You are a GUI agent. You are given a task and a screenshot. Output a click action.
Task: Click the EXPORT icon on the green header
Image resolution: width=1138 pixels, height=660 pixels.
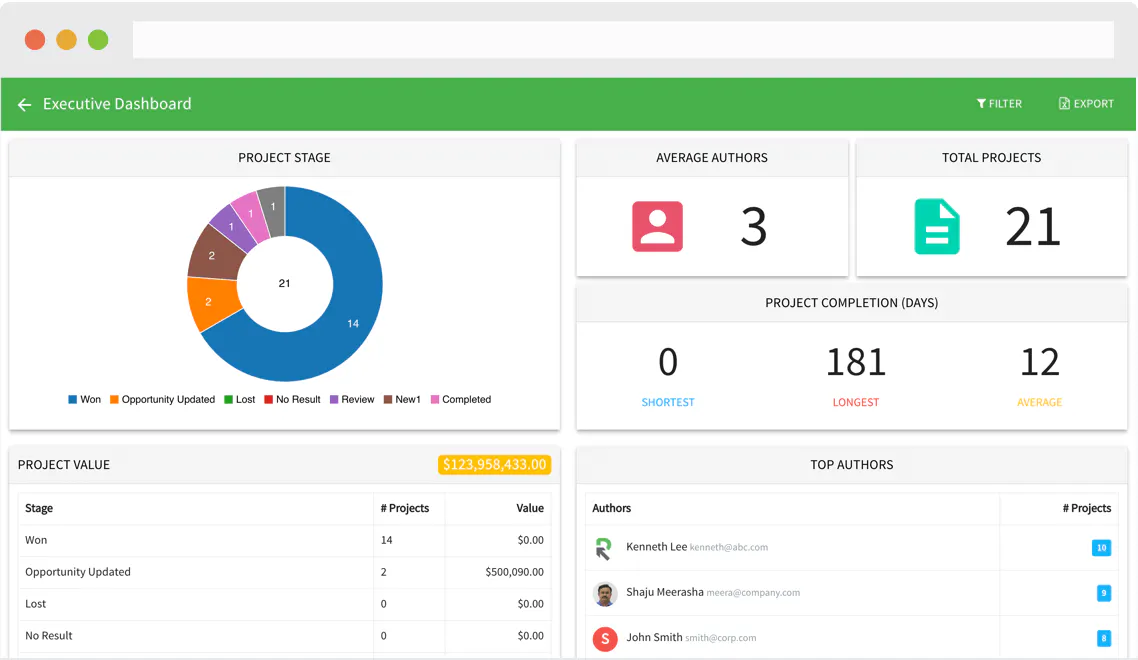click(x=1063, y=103)
